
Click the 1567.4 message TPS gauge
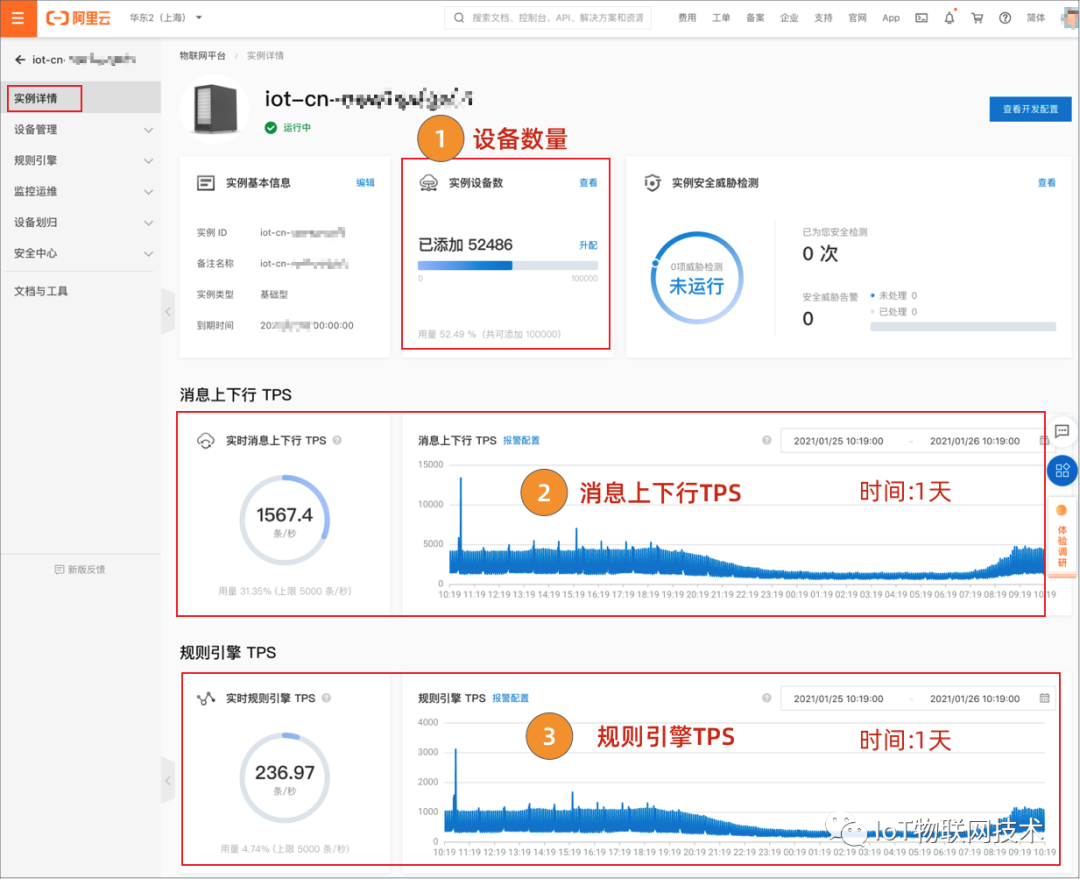pyautogui.click(x=284, y=520)
